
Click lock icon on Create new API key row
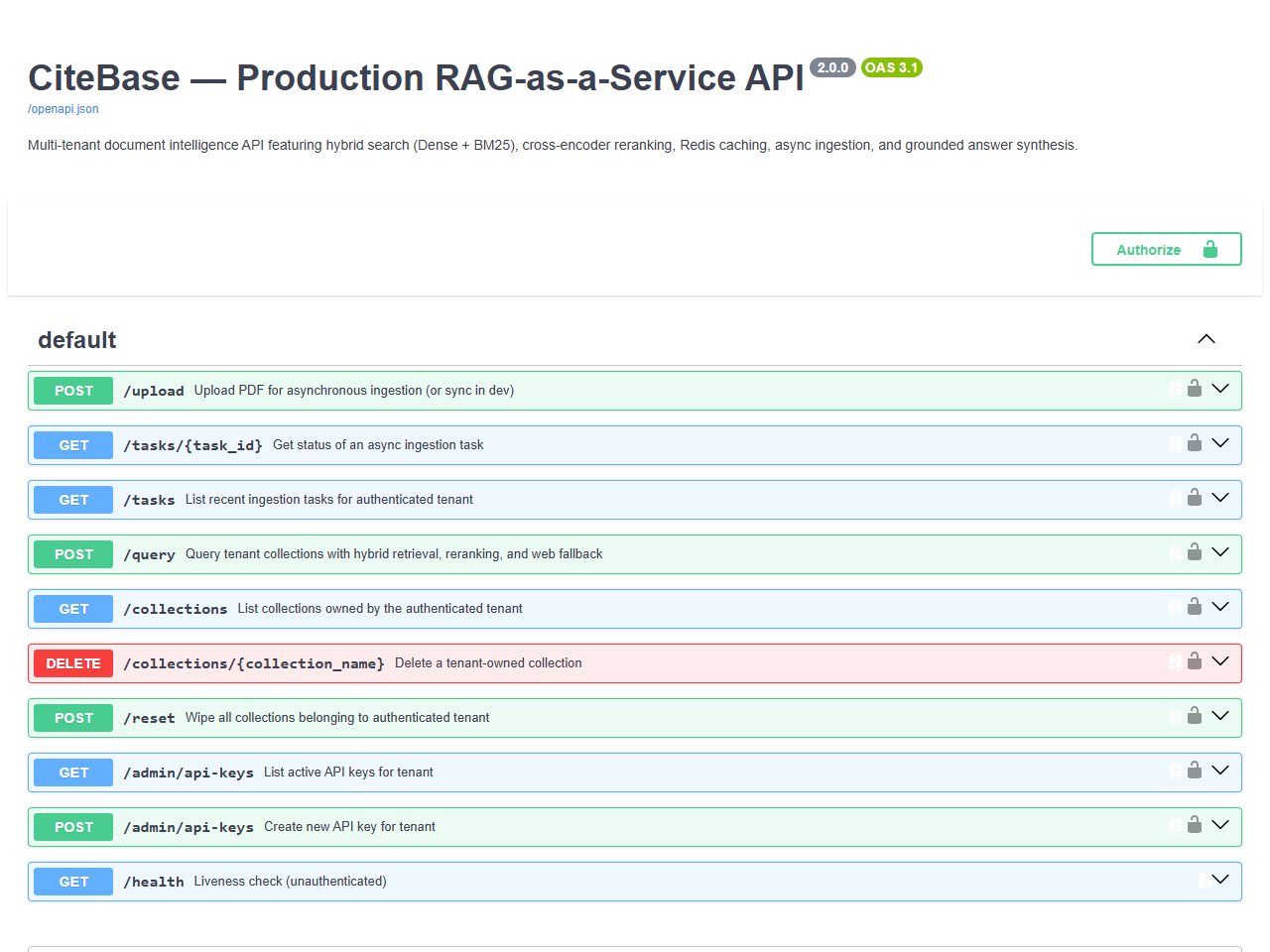pos(1195,825)
